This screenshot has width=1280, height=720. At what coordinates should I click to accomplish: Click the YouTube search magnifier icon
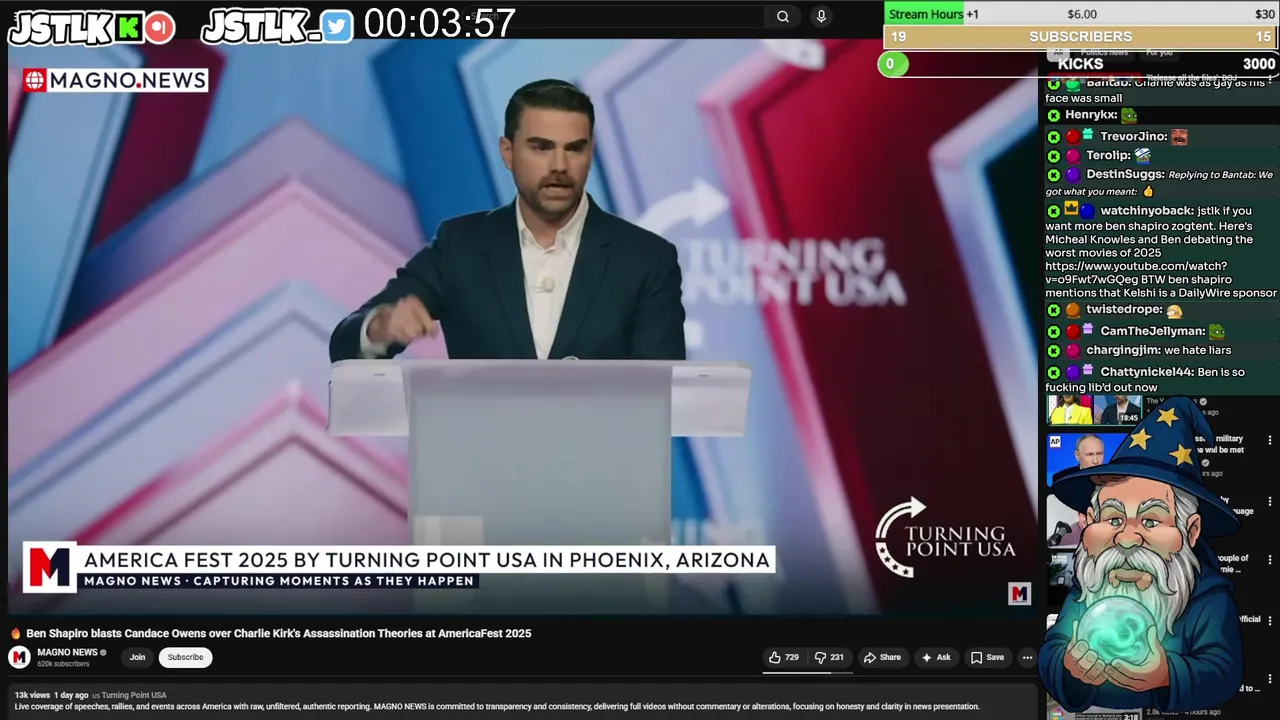[783, 16]
